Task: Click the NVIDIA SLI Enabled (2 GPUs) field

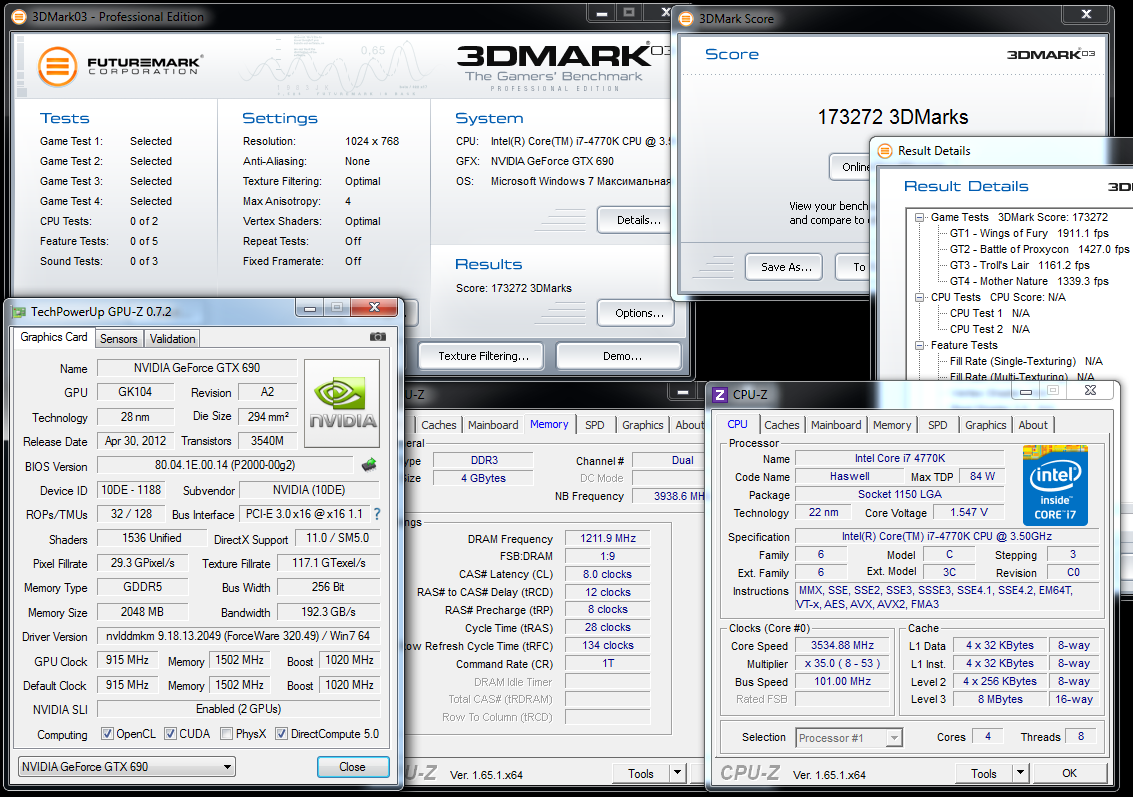Action: click(238, 709)
